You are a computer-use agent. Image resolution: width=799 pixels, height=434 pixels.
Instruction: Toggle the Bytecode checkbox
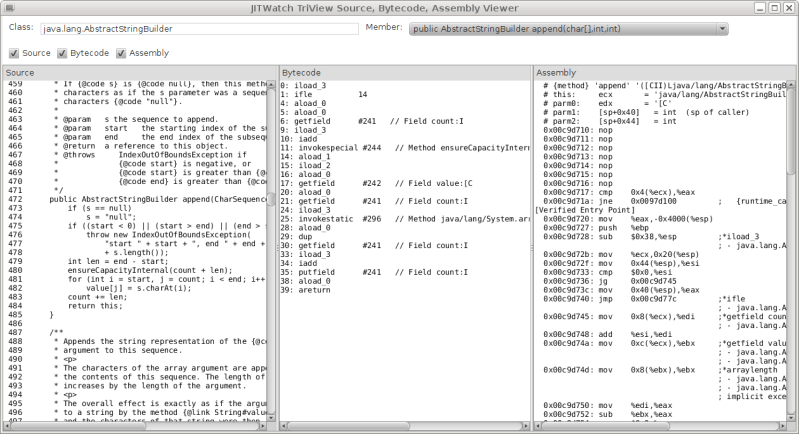[62, 53]
